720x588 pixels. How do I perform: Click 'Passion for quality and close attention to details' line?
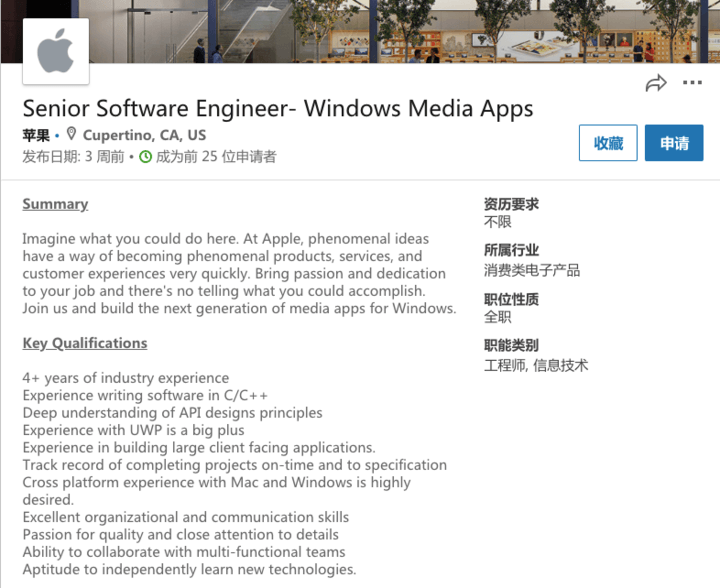point(181,535)
